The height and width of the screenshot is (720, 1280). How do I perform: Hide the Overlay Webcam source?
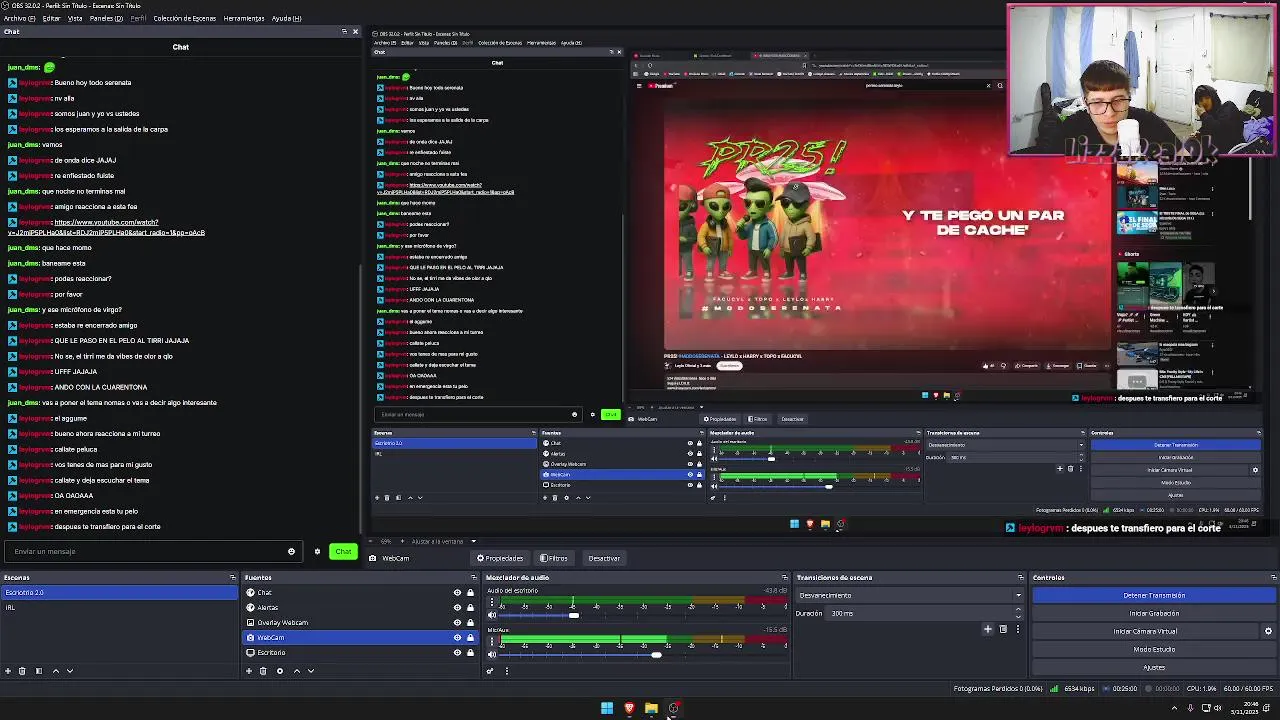[x=457, y=622]
